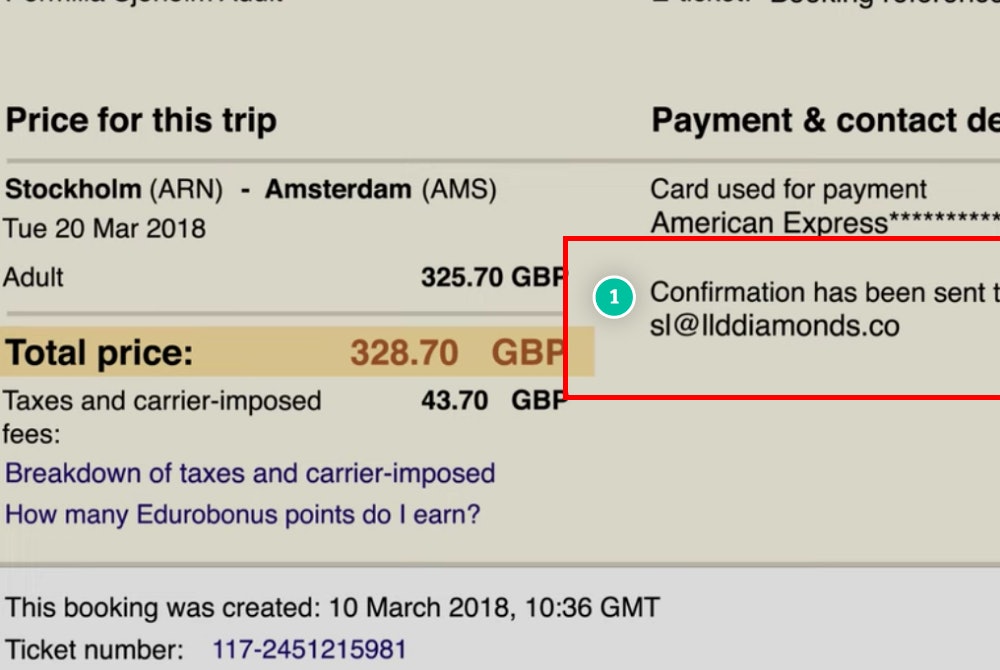Open Breakdown of taxes and carrier-imposed link

(x=250, y=473)
